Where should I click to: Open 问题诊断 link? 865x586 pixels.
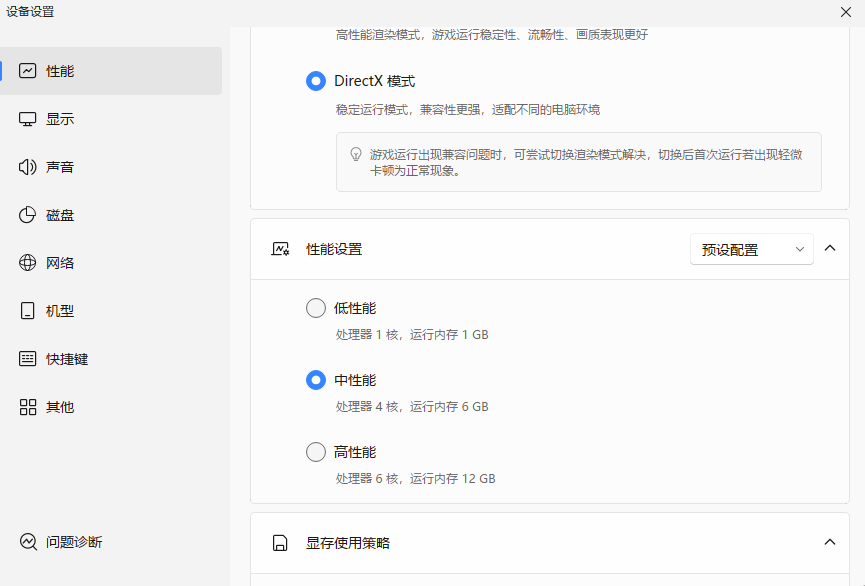[x=74, y=542]
